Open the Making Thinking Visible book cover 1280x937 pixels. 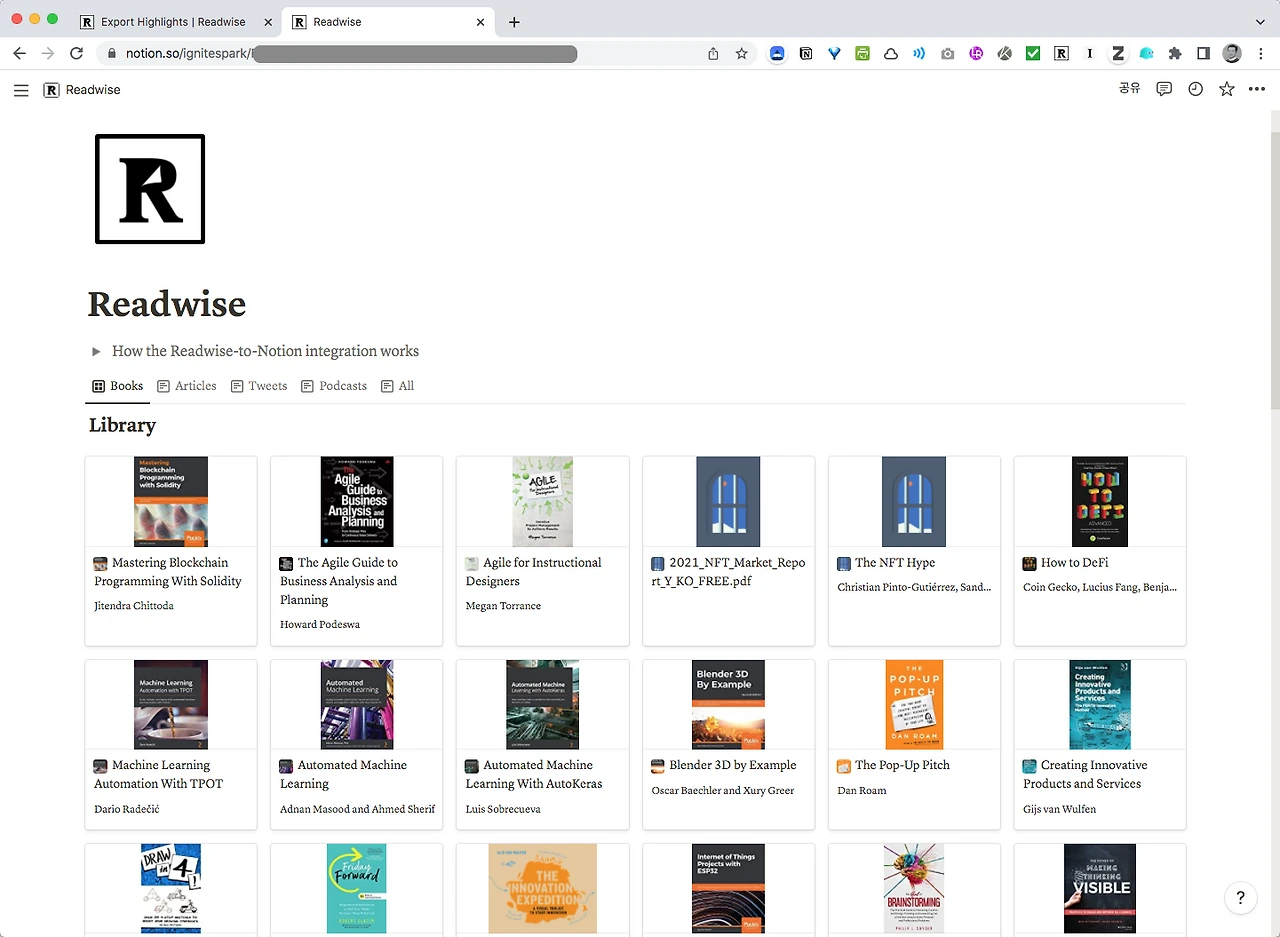click(x=1100, y=888)
